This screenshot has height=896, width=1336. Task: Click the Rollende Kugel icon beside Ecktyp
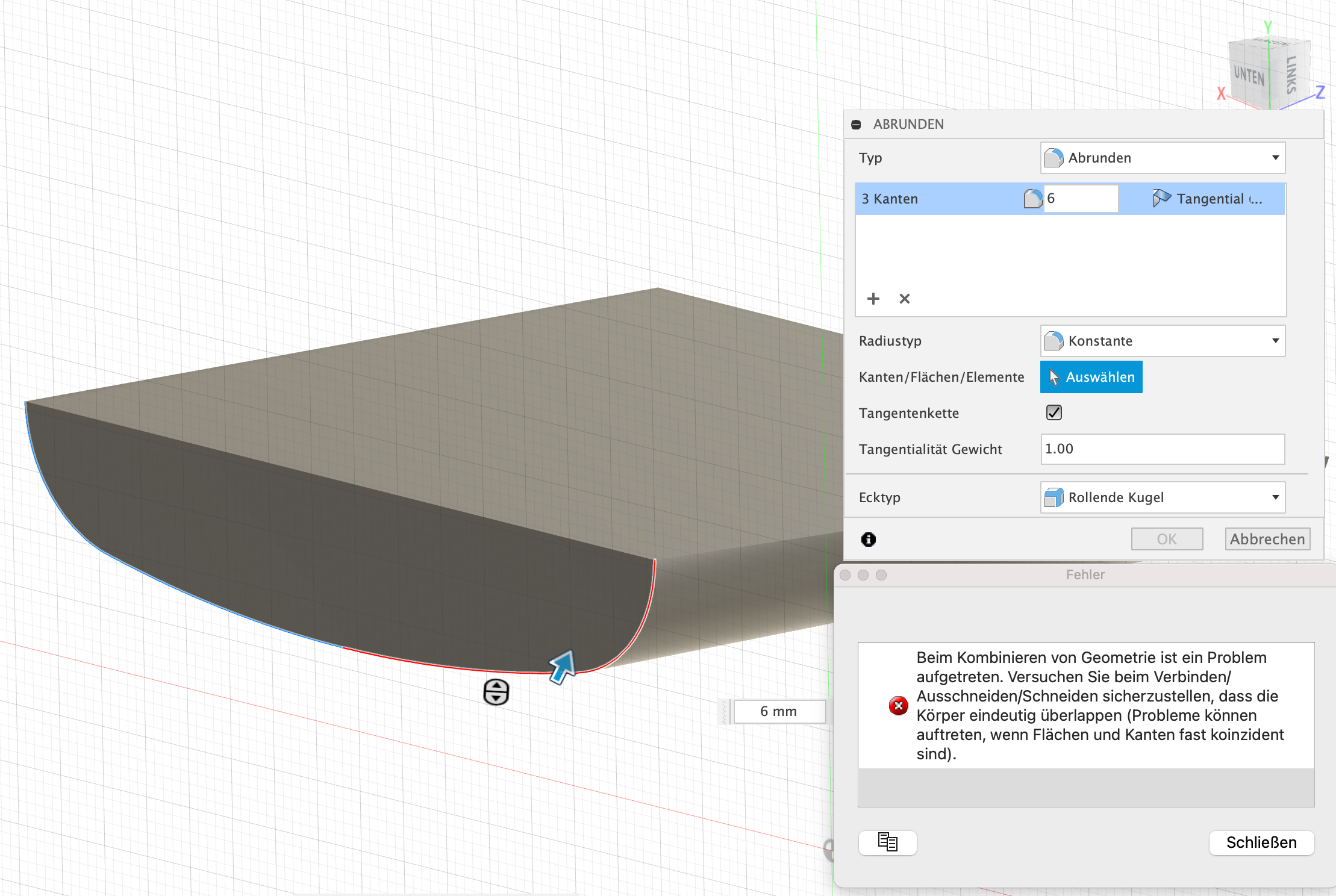pyautogui.click(x=1055, y=497)
